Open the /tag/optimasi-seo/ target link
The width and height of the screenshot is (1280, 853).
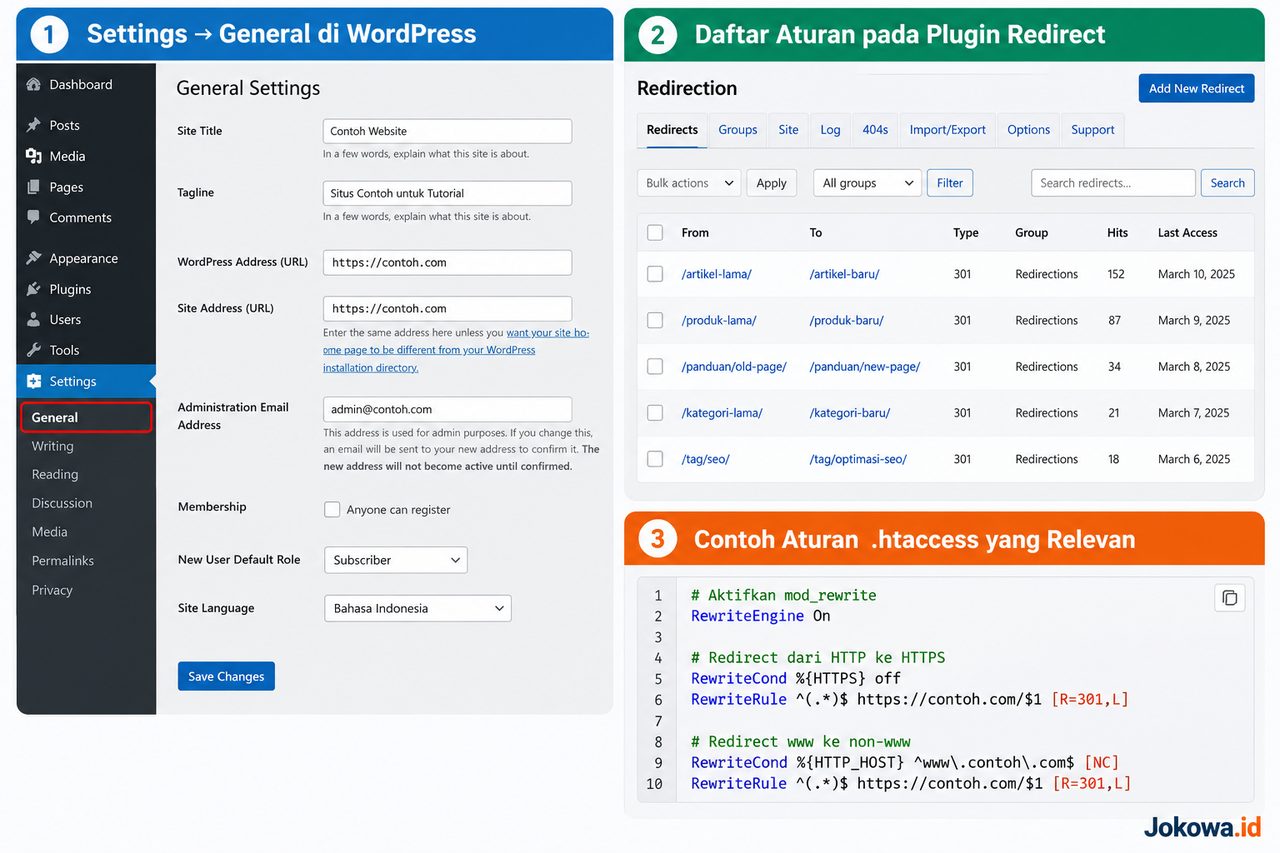[858, 459]
